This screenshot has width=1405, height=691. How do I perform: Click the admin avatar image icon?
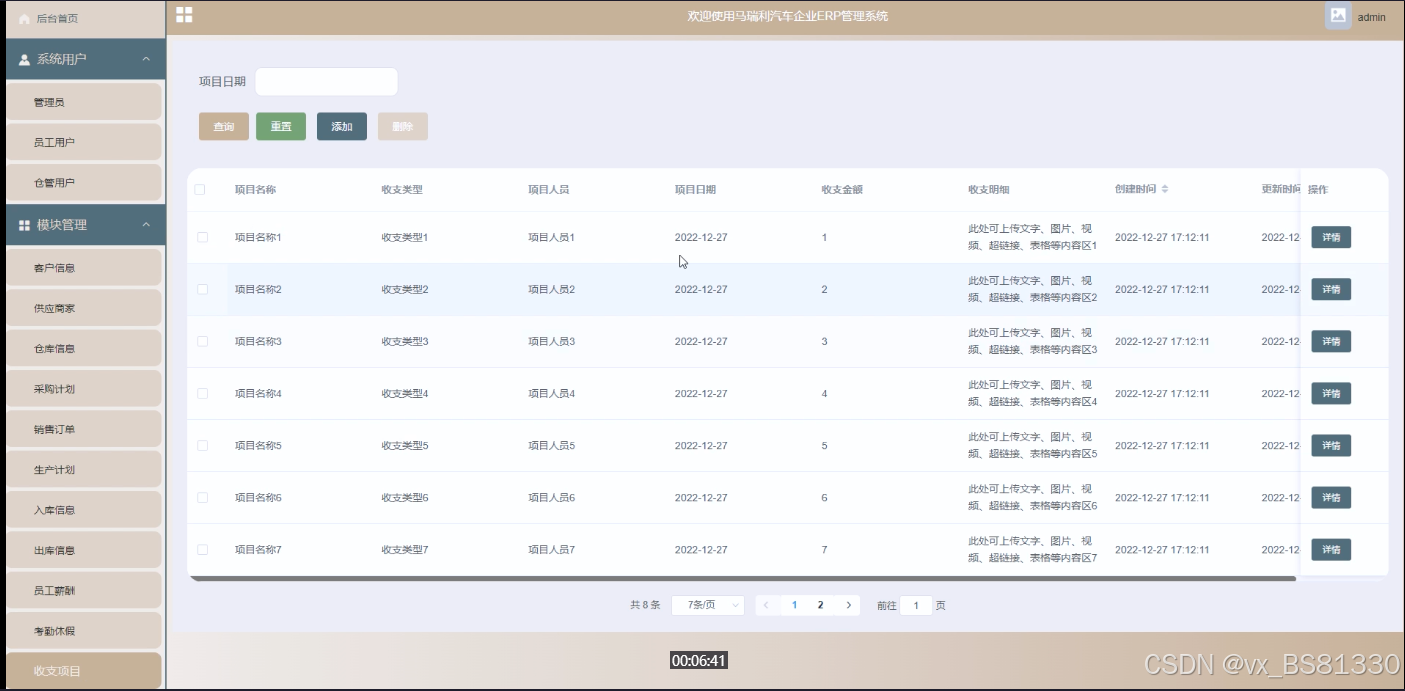tap(1338, 16)
